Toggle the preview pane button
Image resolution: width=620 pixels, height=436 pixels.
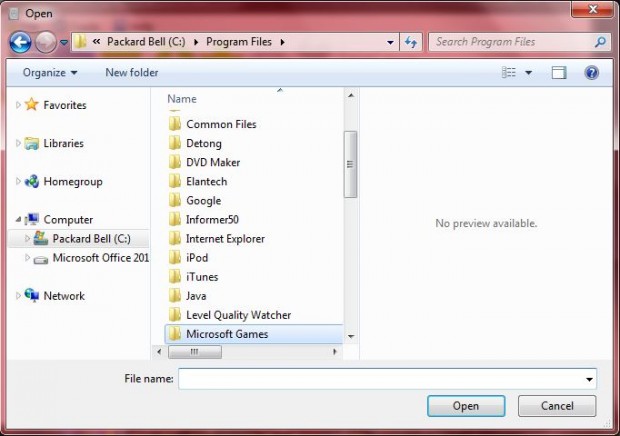tap(559, 73)
